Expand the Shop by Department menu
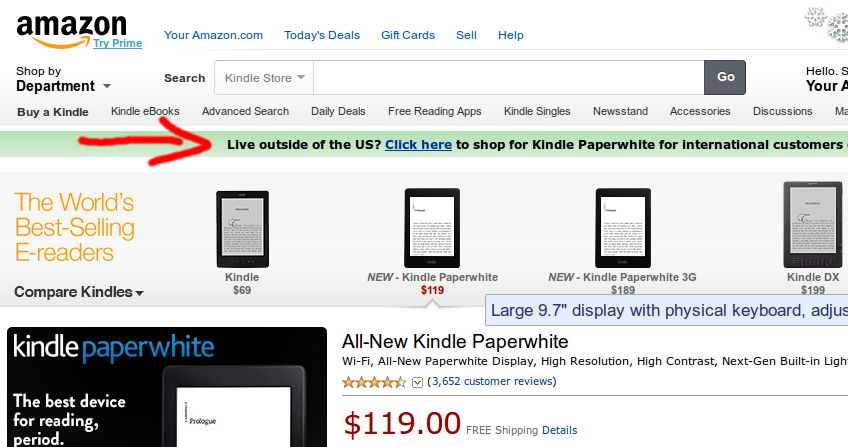Screen dimensions: 848x447 [x=63, y=86]
